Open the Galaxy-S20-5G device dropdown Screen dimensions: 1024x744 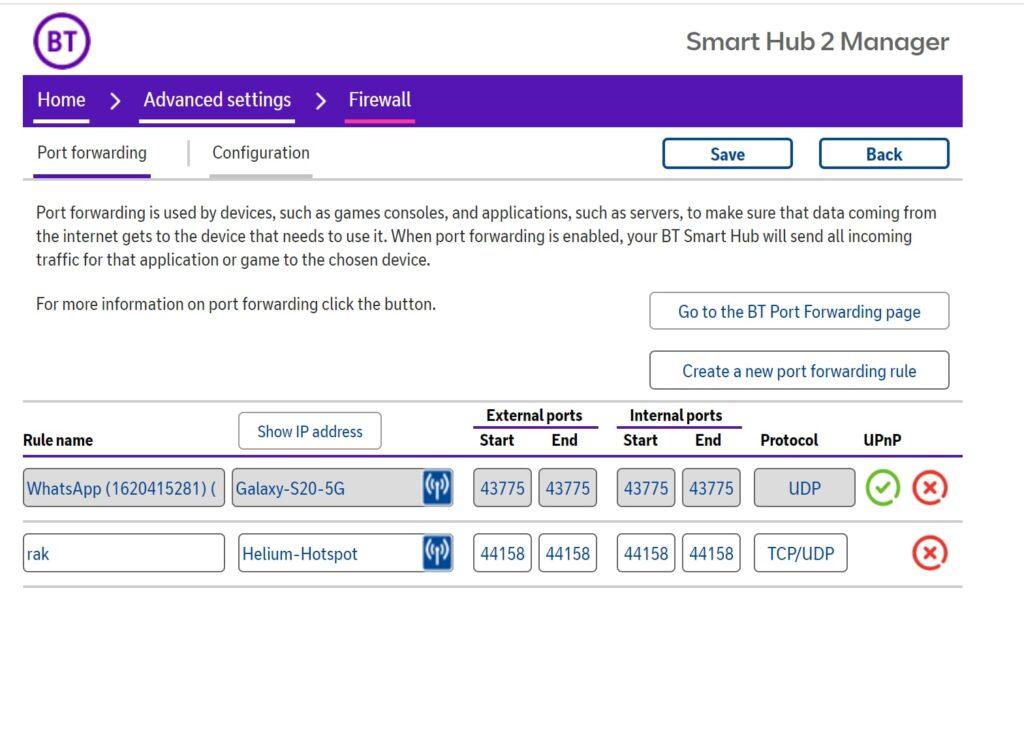coord(342,488)
